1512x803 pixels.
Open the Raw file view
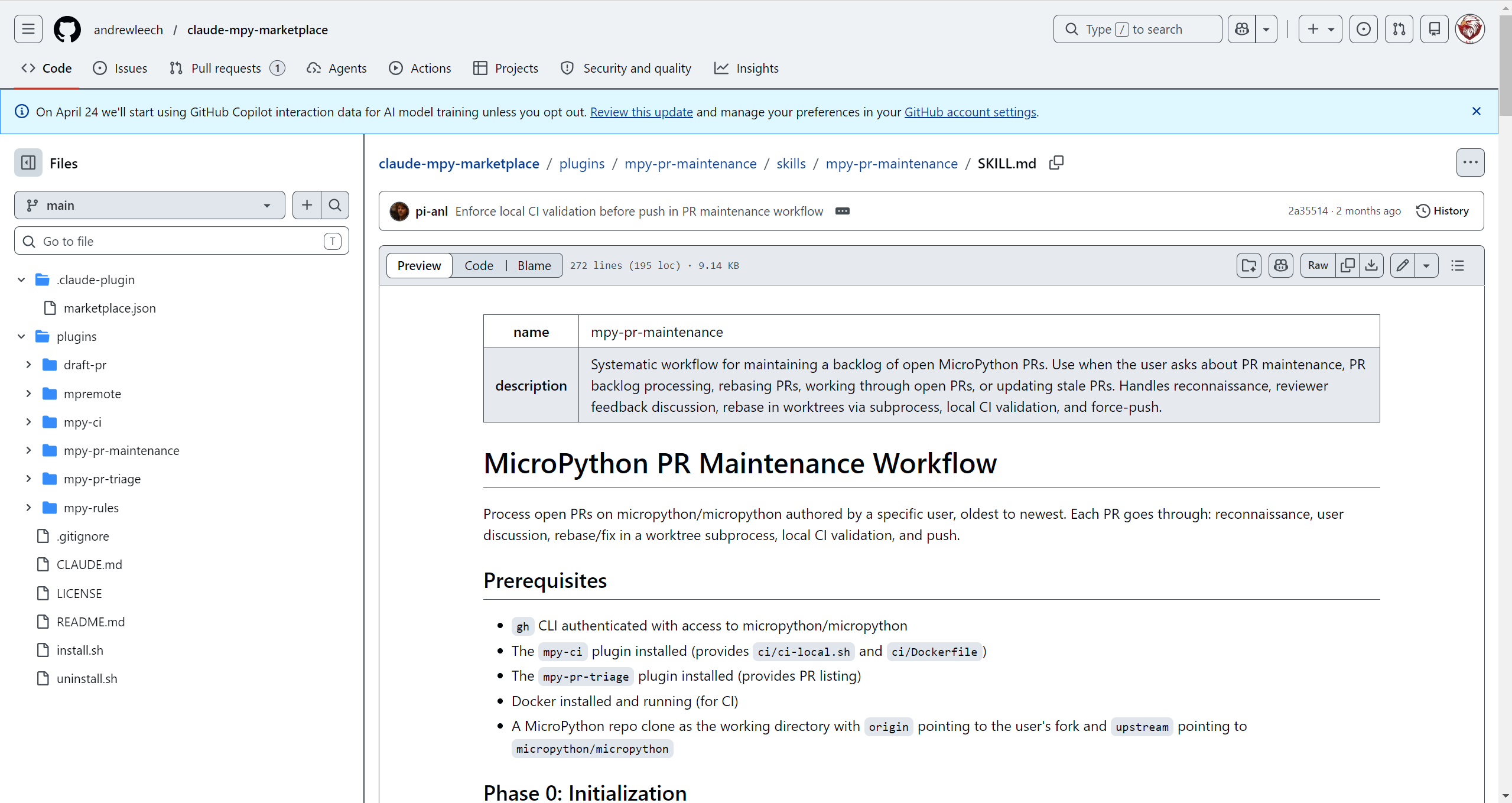(x=1318, y=265)
